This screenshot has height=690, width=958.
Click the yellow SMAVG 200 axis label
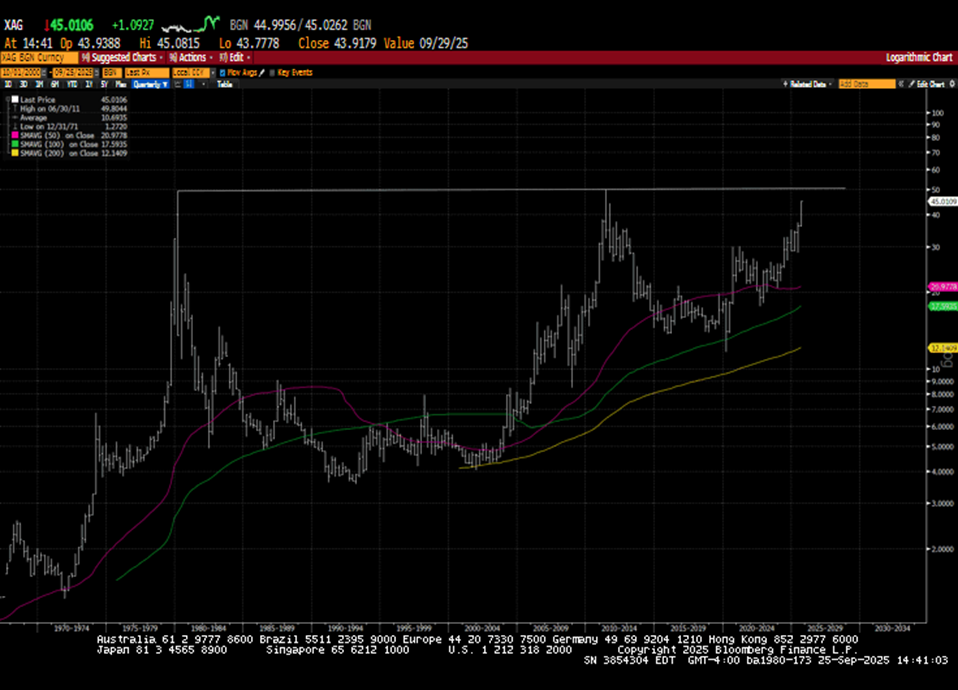pyautogui.click(x=942, y=348)
